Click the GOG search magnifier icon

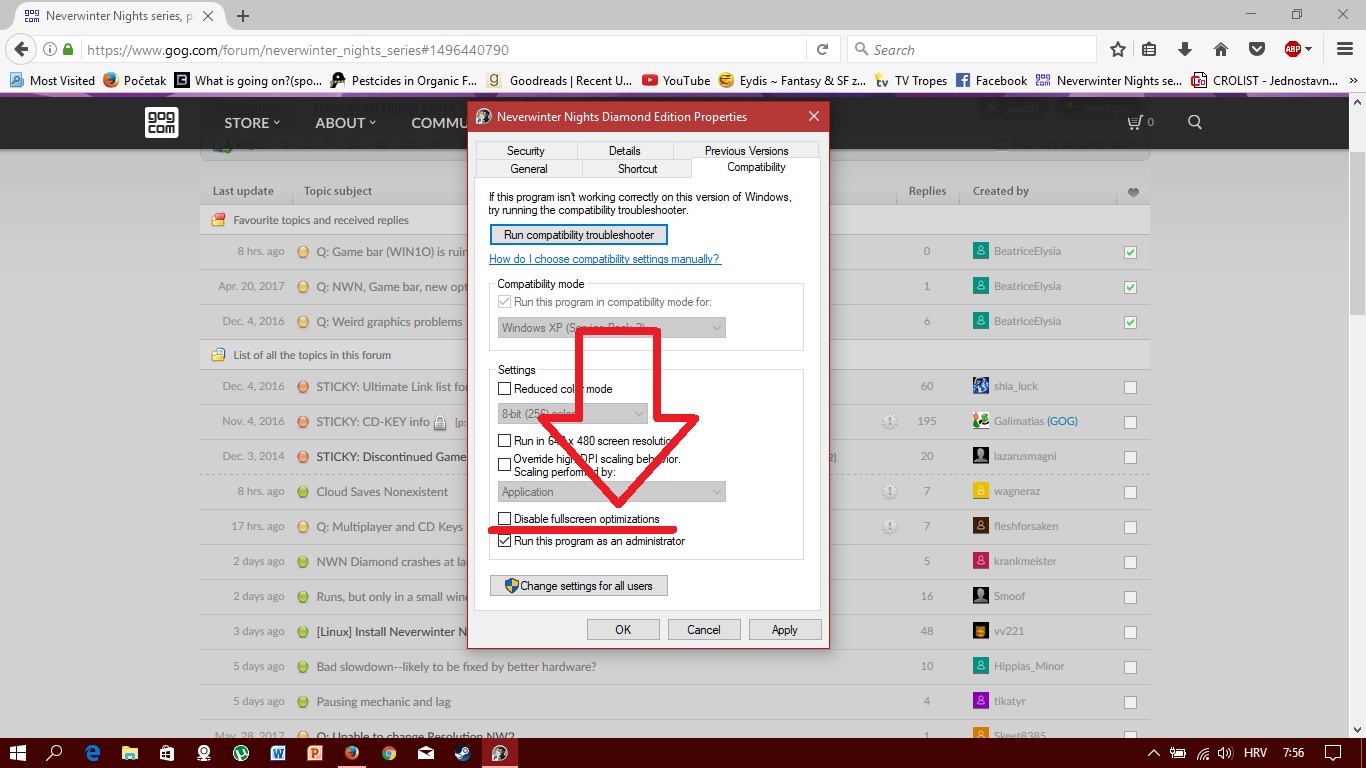coord(1195,122)
